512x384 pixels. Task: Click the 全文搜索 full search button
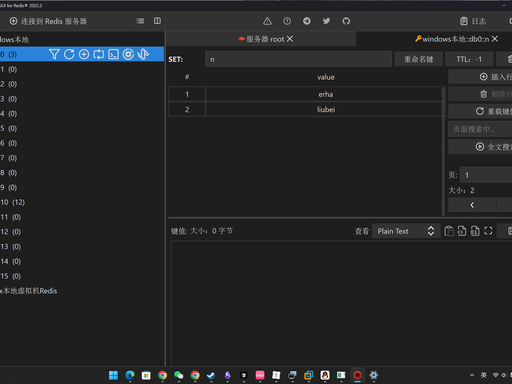481,147
